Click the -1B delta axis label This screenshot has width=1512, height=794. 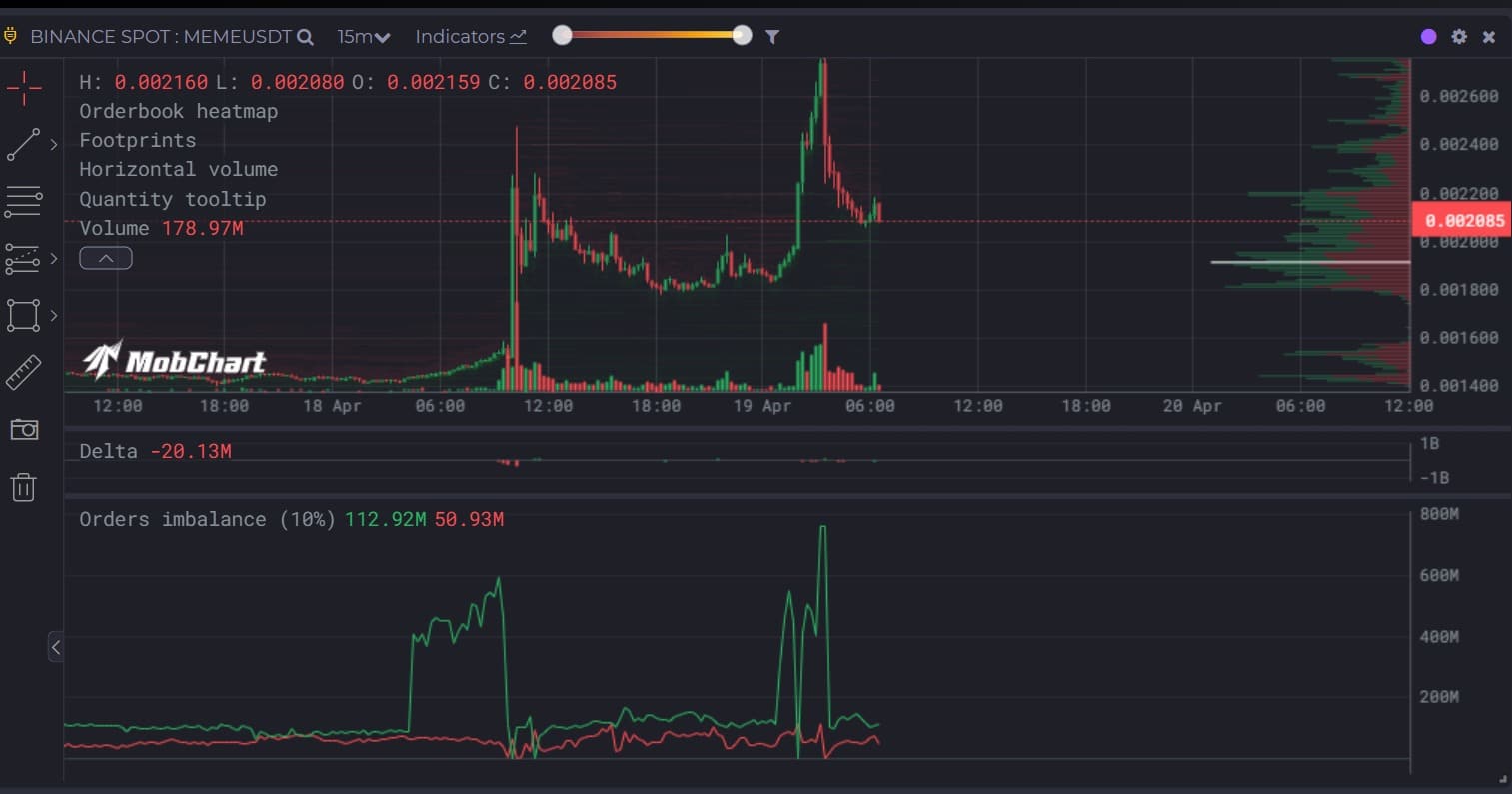tap(1435, 478)
